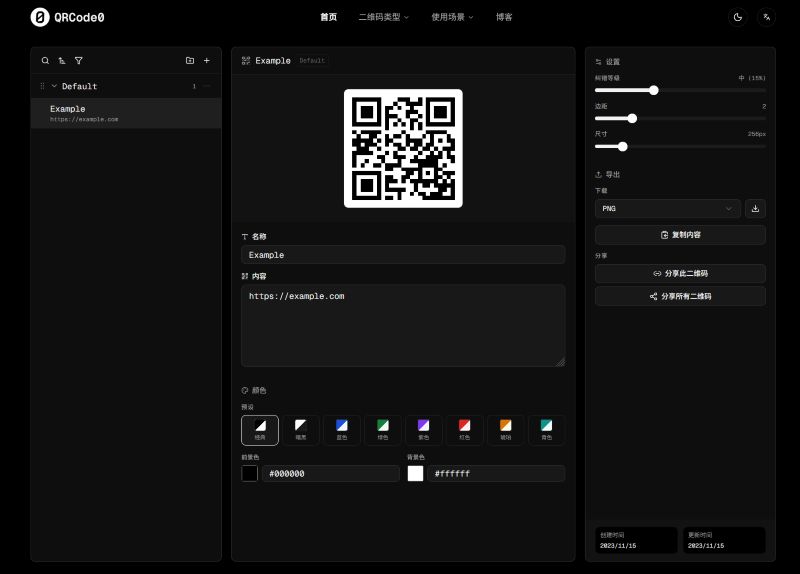Select the 红色 red color preset

464,430
